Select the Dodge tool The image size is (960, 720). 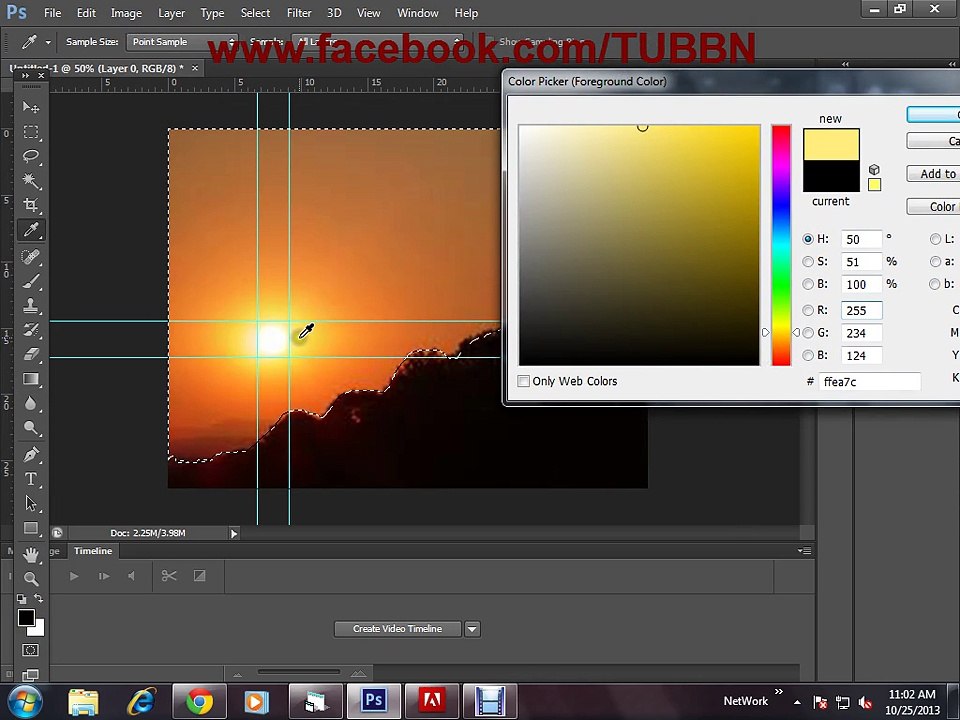point(31,427)
